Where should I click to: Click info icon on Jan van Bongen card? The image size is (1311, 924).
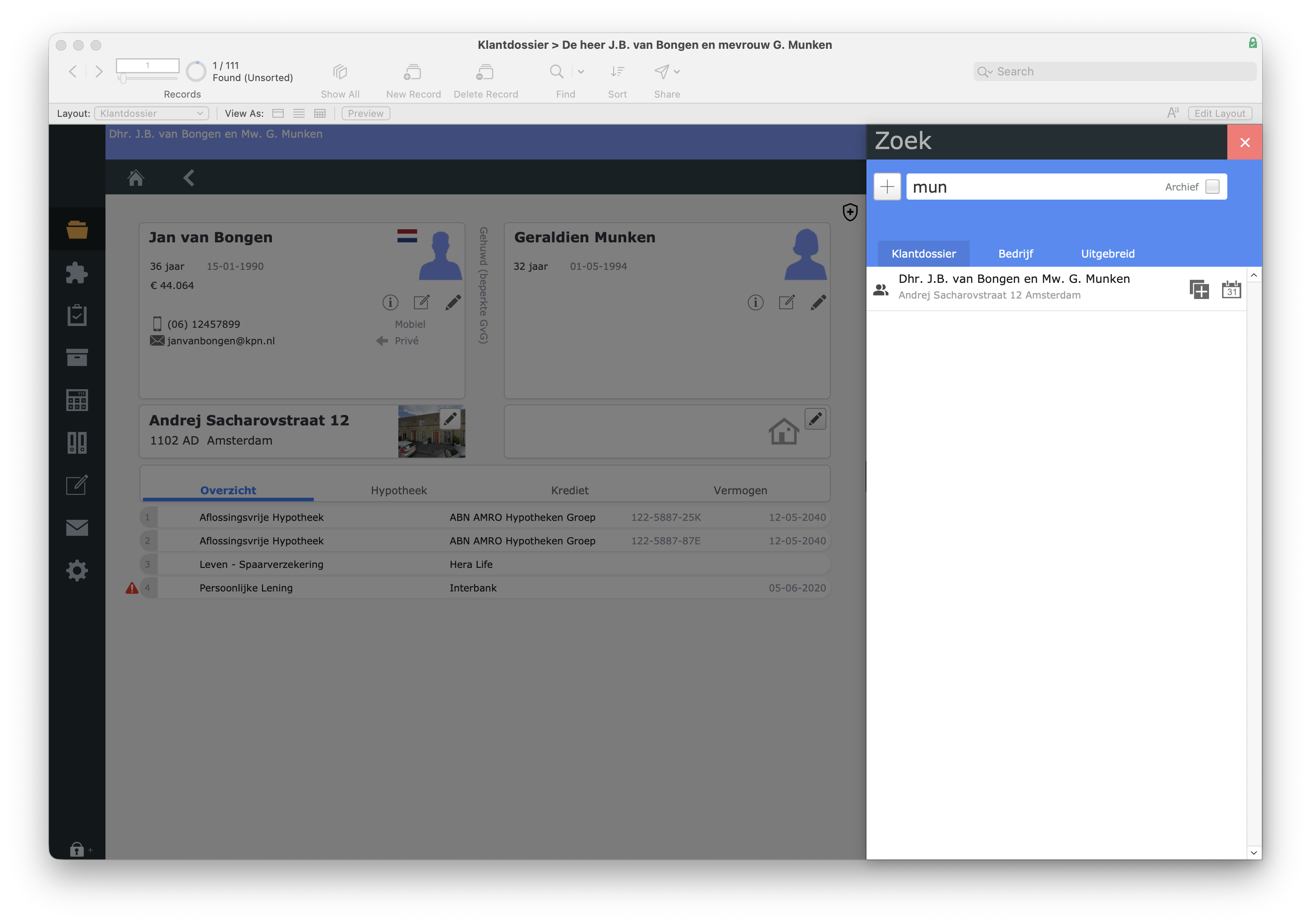tap(390, 302)
